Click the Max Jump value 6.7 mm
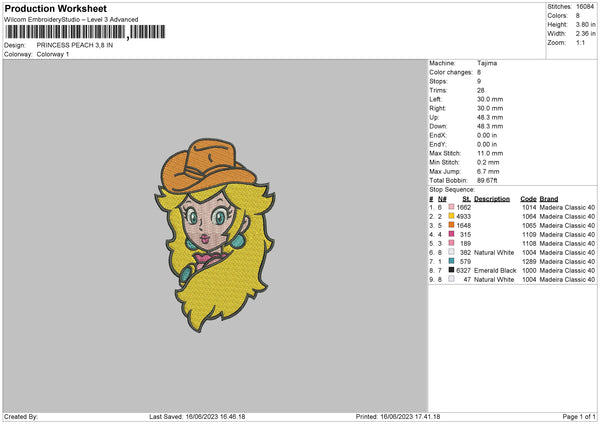The image size is (600, 424). pyautogui.click(x=488, y=171)
